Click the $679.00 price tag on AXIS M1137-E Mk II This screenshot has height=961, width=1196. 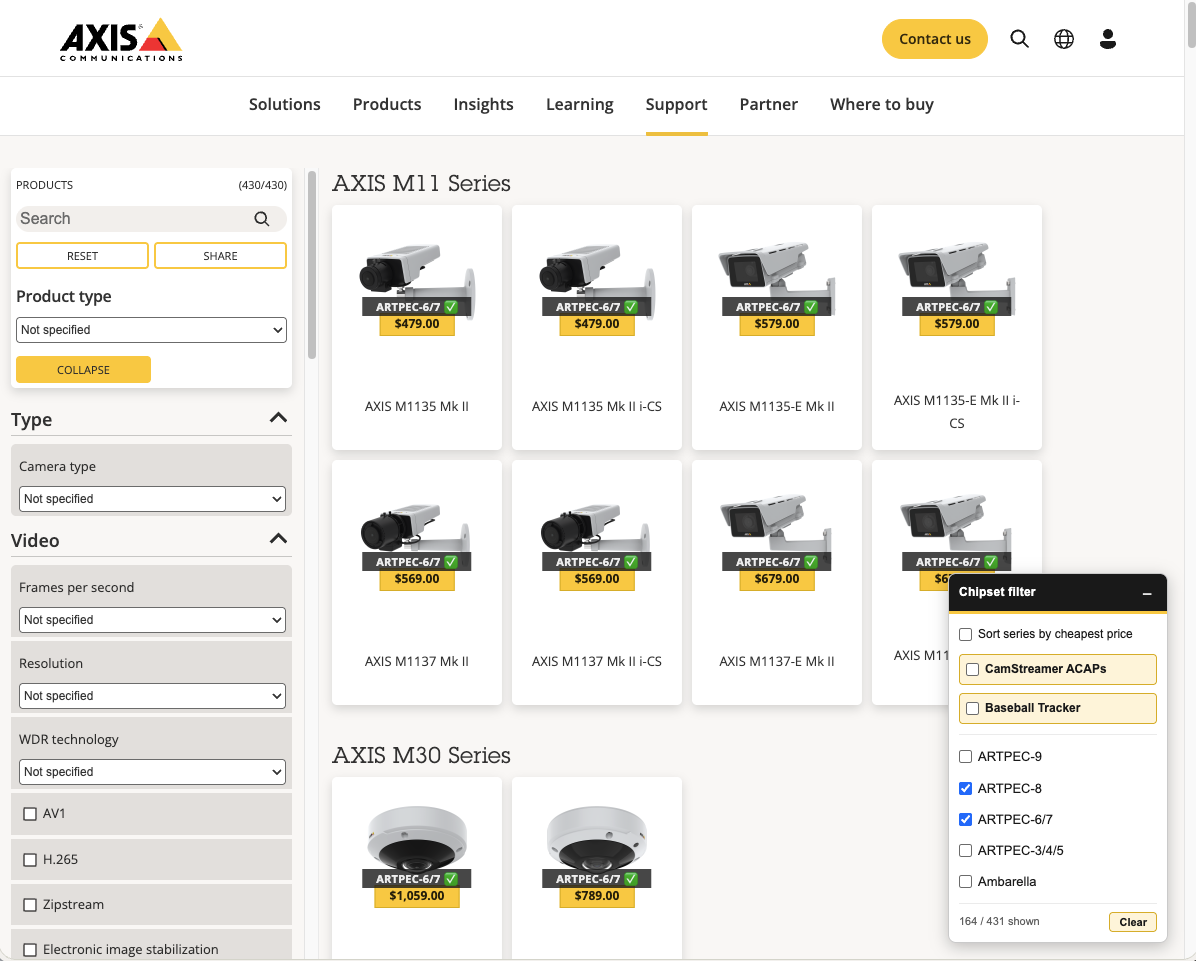tap(776, 579)
